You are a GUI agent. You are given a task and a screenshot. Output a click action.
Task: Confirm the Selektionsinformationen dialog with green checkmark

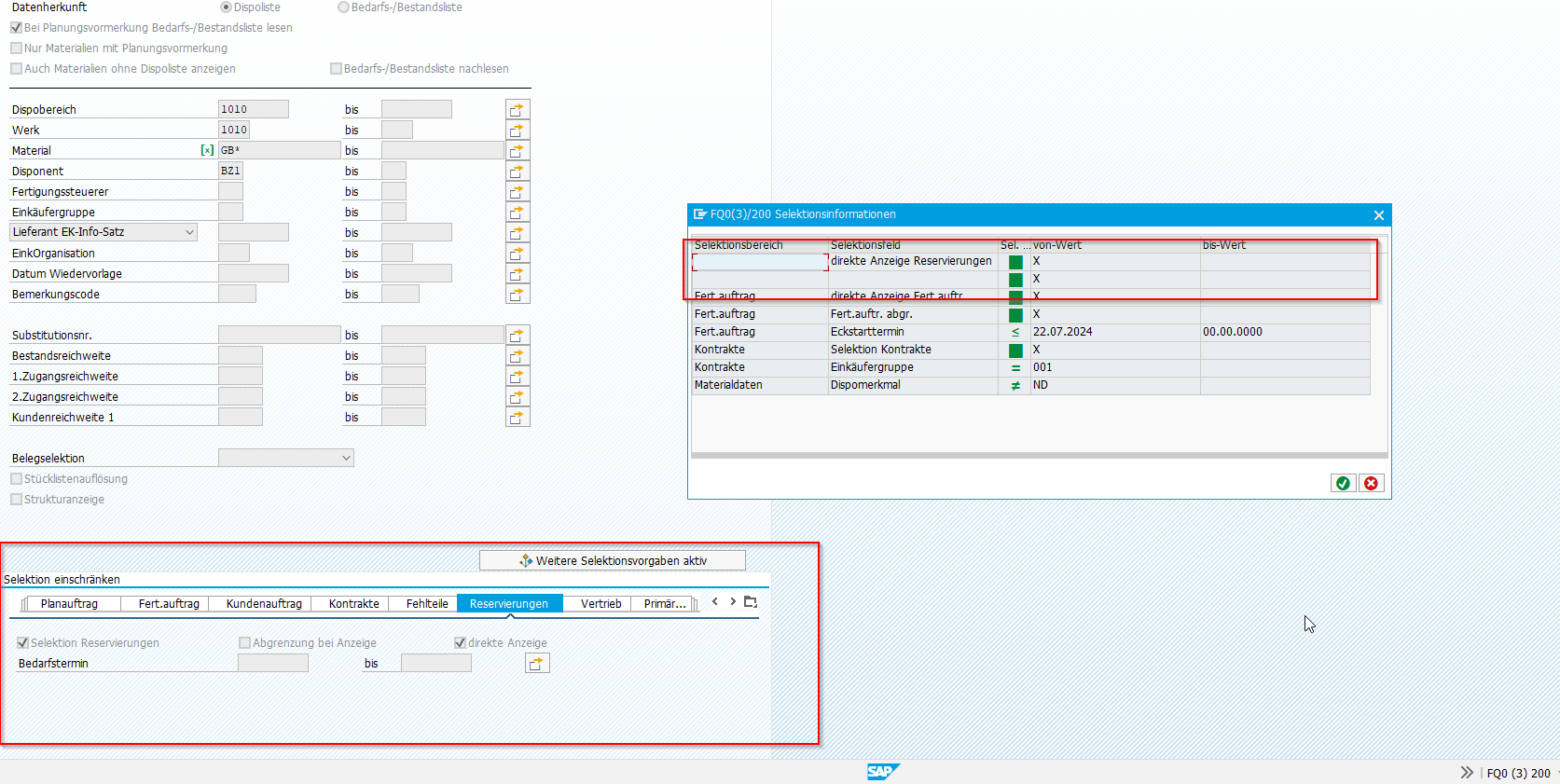tap(1343, 483)
